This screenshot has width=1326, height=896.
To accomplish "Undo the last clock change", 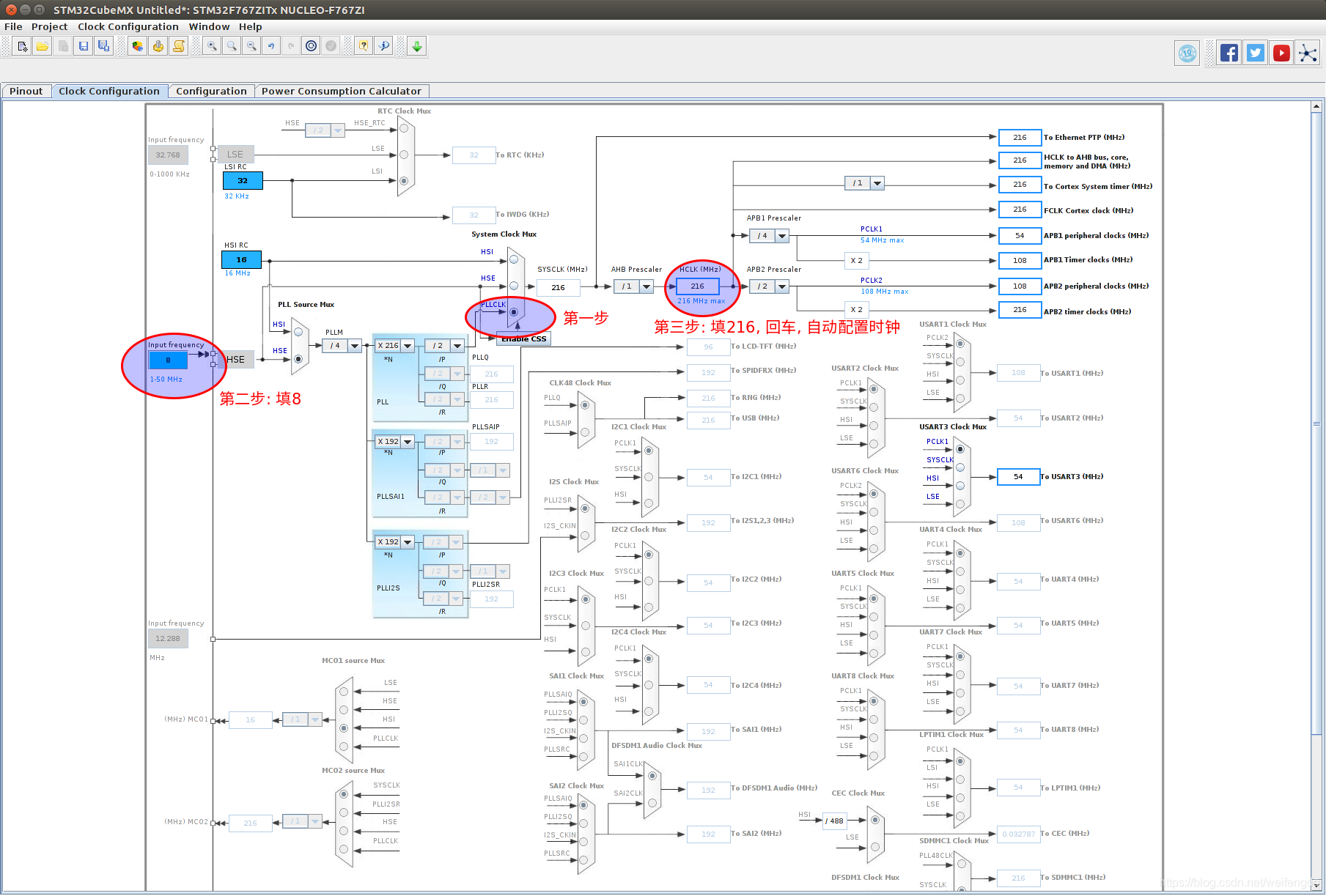I will [271, 46].
